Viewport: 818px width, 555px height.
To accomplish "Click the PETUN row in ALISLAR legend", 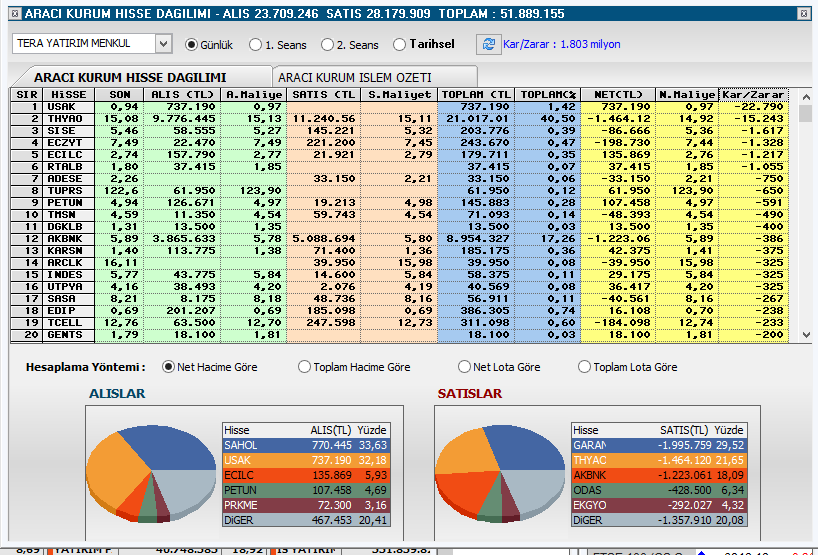I will [306, 490].
